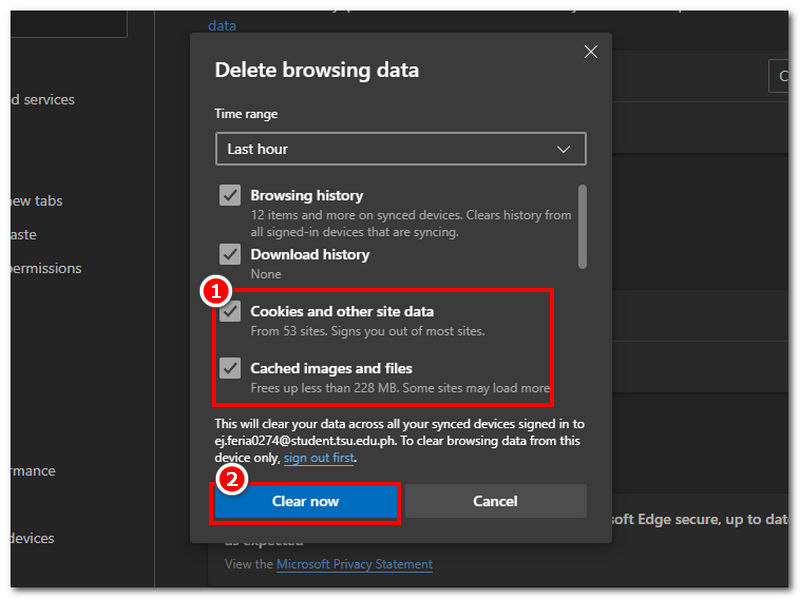800x599 pixels.
Task: Close the Delete browsing data dialog
Action: click(590, 52)
